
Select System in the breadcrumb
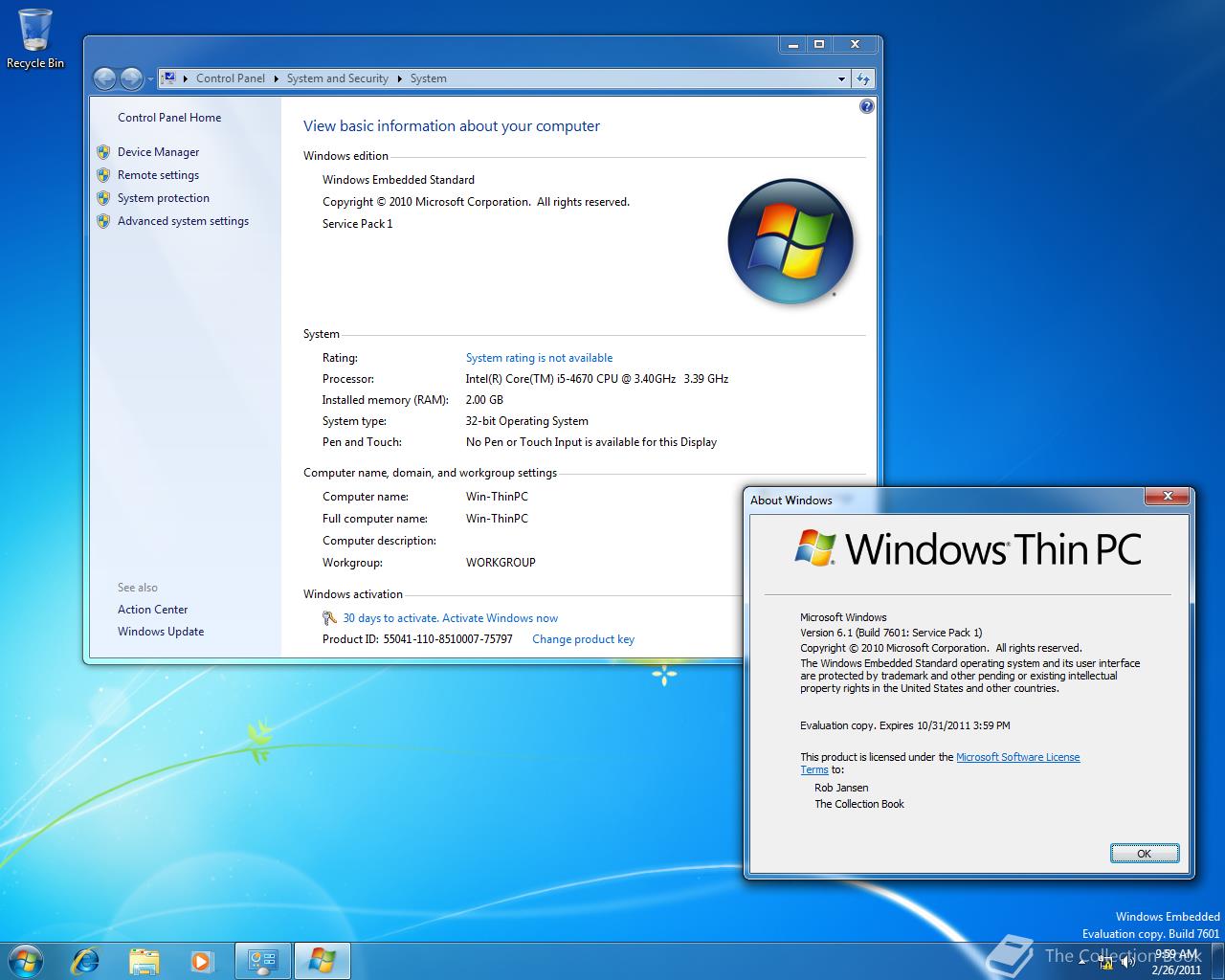pyautogui.click(x=429, y=78)
